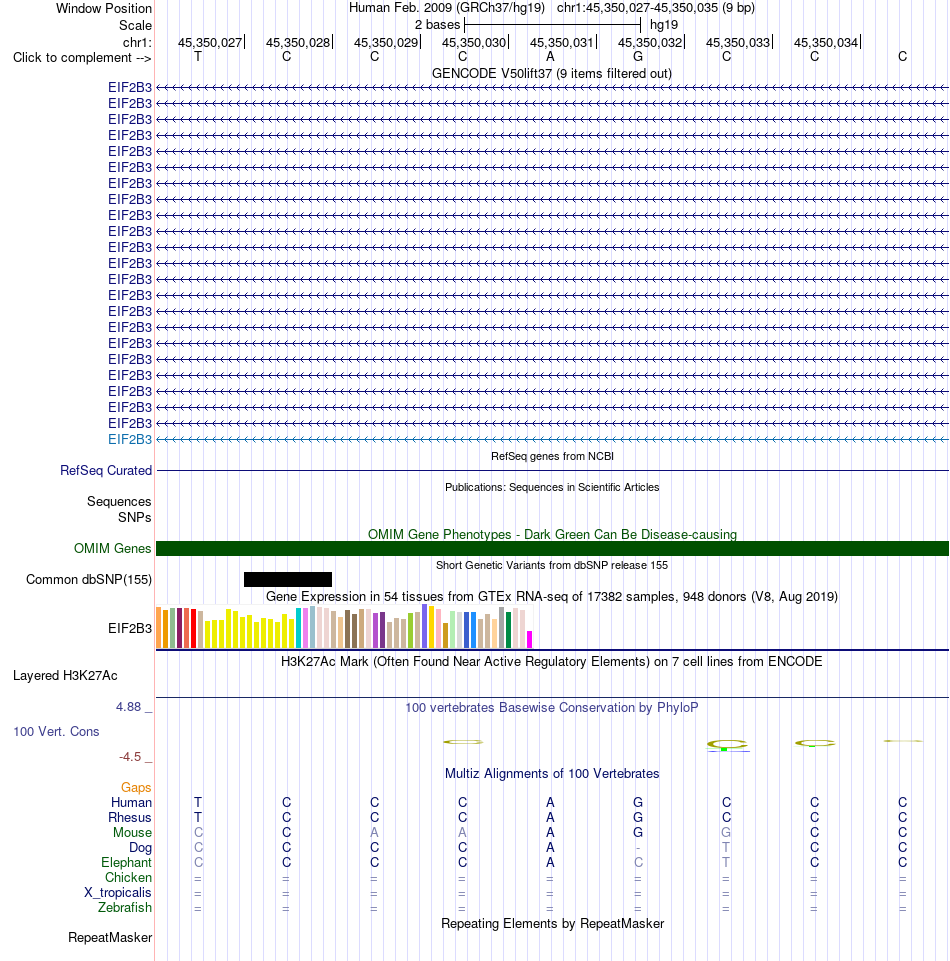Image resolution: width=950 pixels, height=961 pixels.
Task: Click the X_tropicalis alignment row label
Action: [118, 892]
